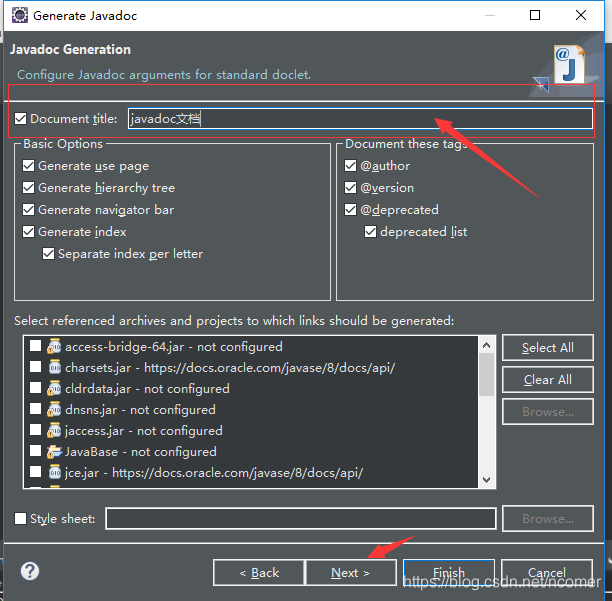The width and height of the screenshot is (612, 601).
Task: Toggle Generate use page option
Action: (28, 166)
